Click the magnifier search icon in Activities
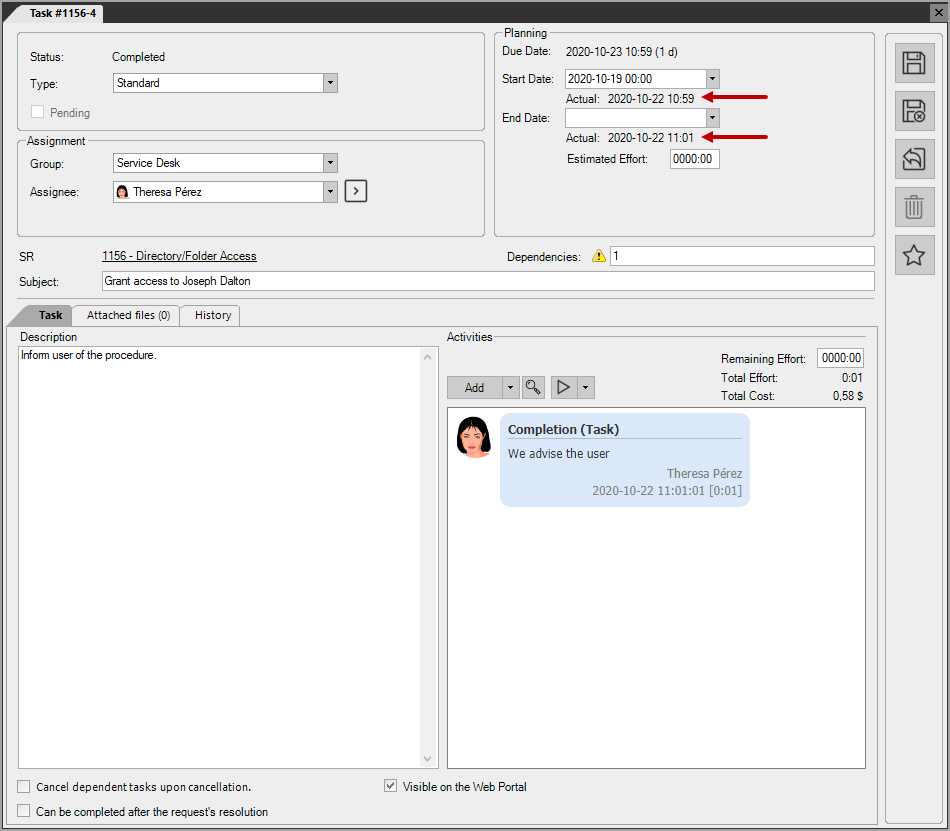Viewport: 950px width, 831px height. 533,387
